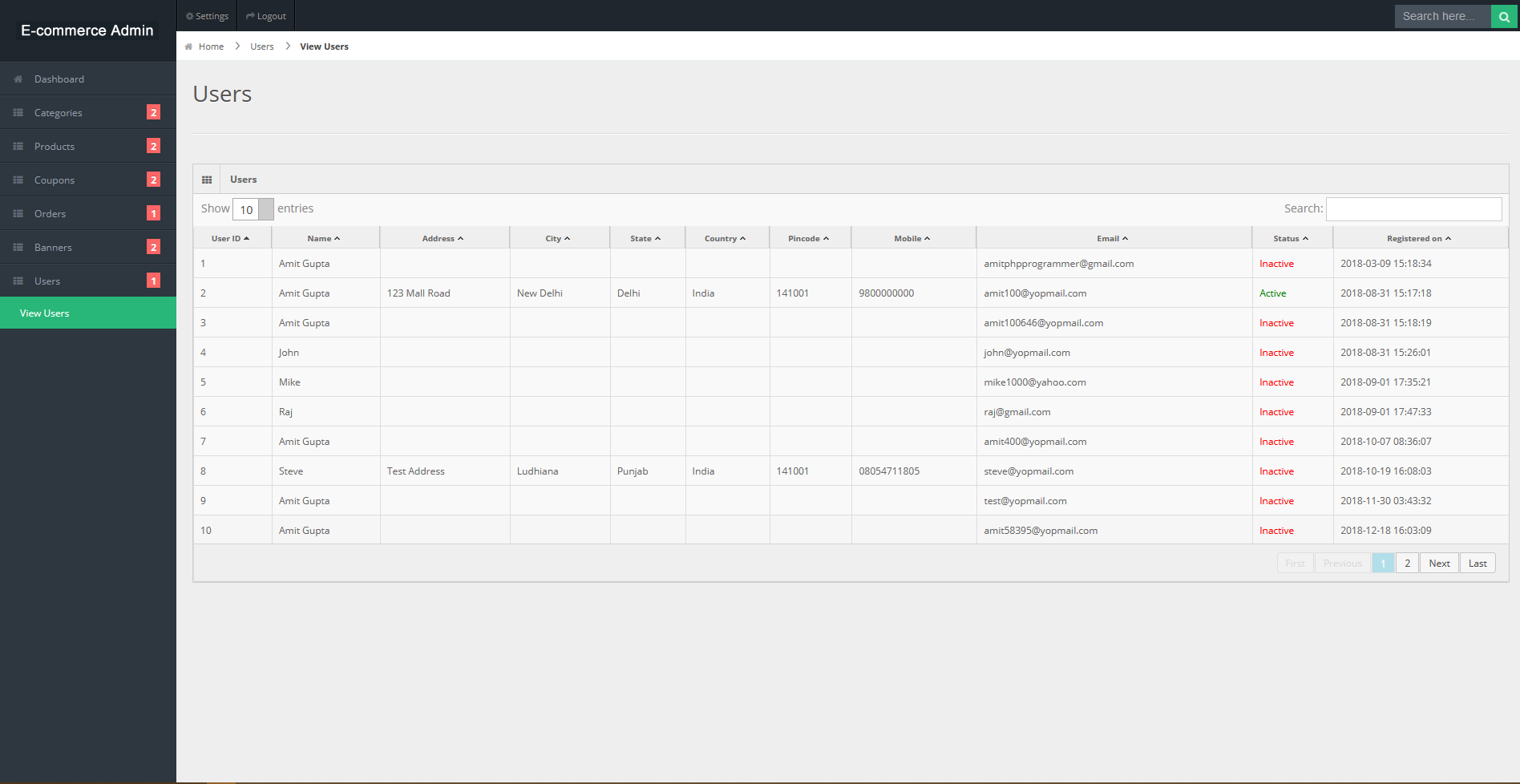Click the sort chevron on the Email header
The height and width of the screenshot is (784, 1520).
1125,237
